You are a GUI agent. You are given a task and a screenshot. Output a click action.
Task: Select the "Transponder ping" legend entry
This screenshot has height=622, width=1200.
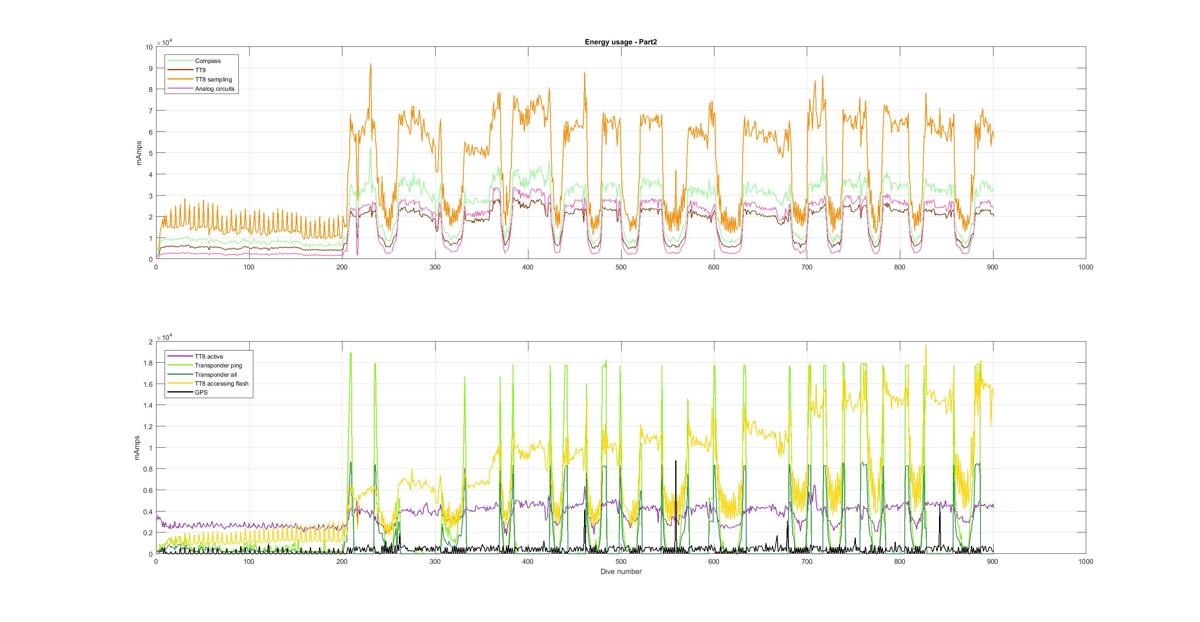tap(218, 365)
